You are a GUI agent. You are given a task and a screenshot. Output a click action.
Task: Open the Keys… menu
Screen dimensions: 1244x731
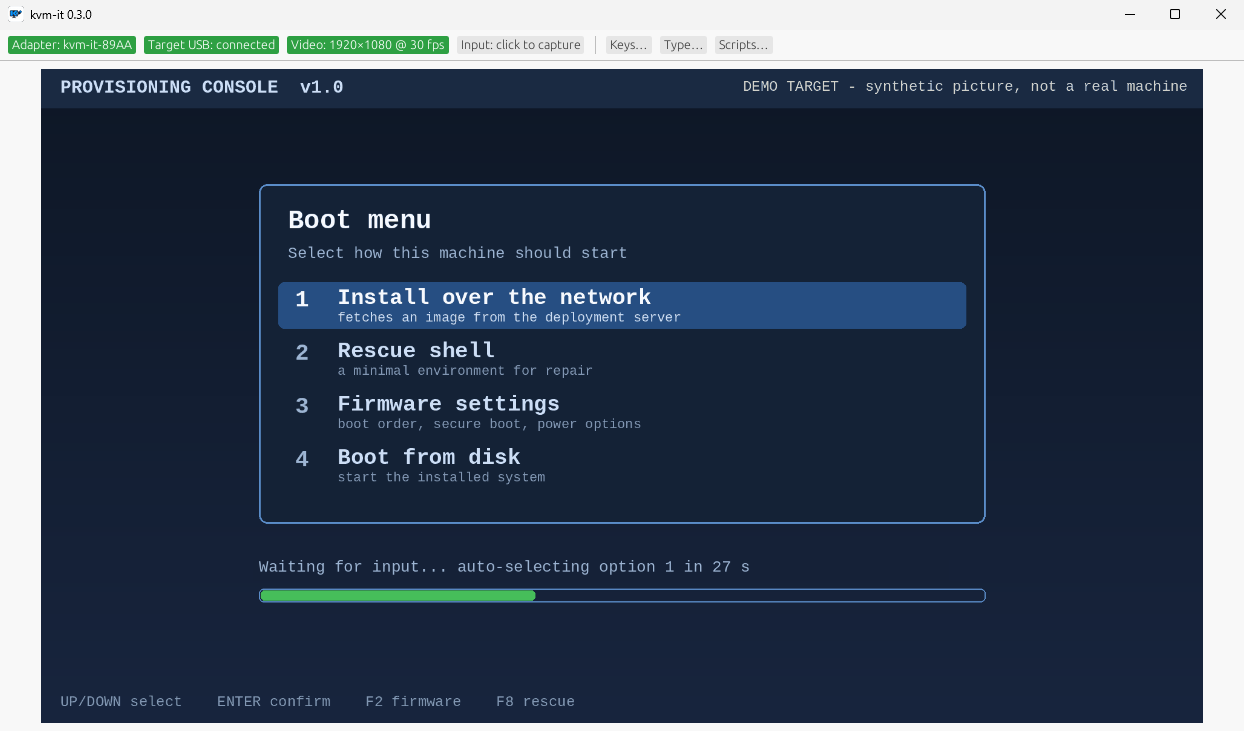tap(629, 45)
